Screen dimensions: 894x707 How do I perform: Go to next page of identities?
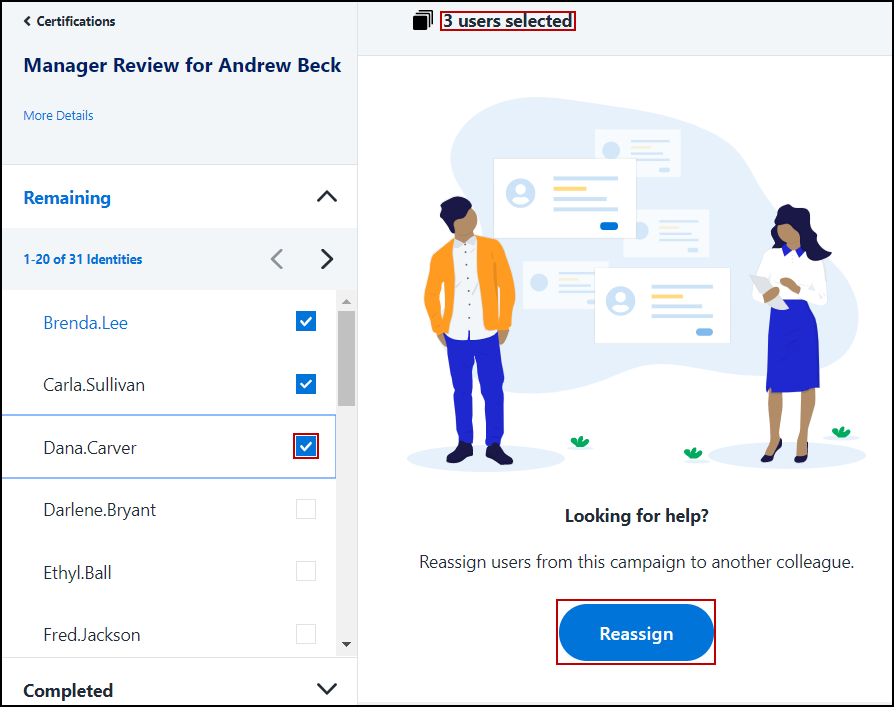[326, 259]
